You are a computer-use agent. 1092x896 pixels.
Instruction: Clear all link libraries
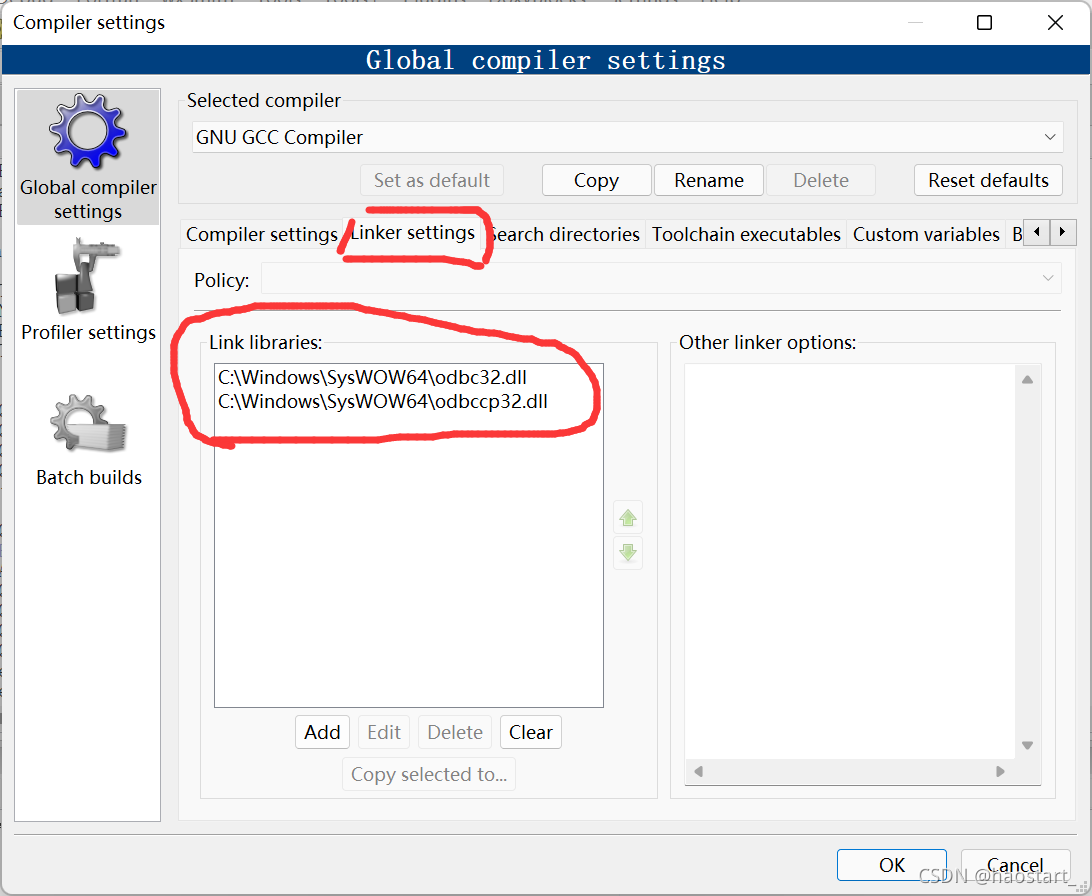tap(531, 732)
